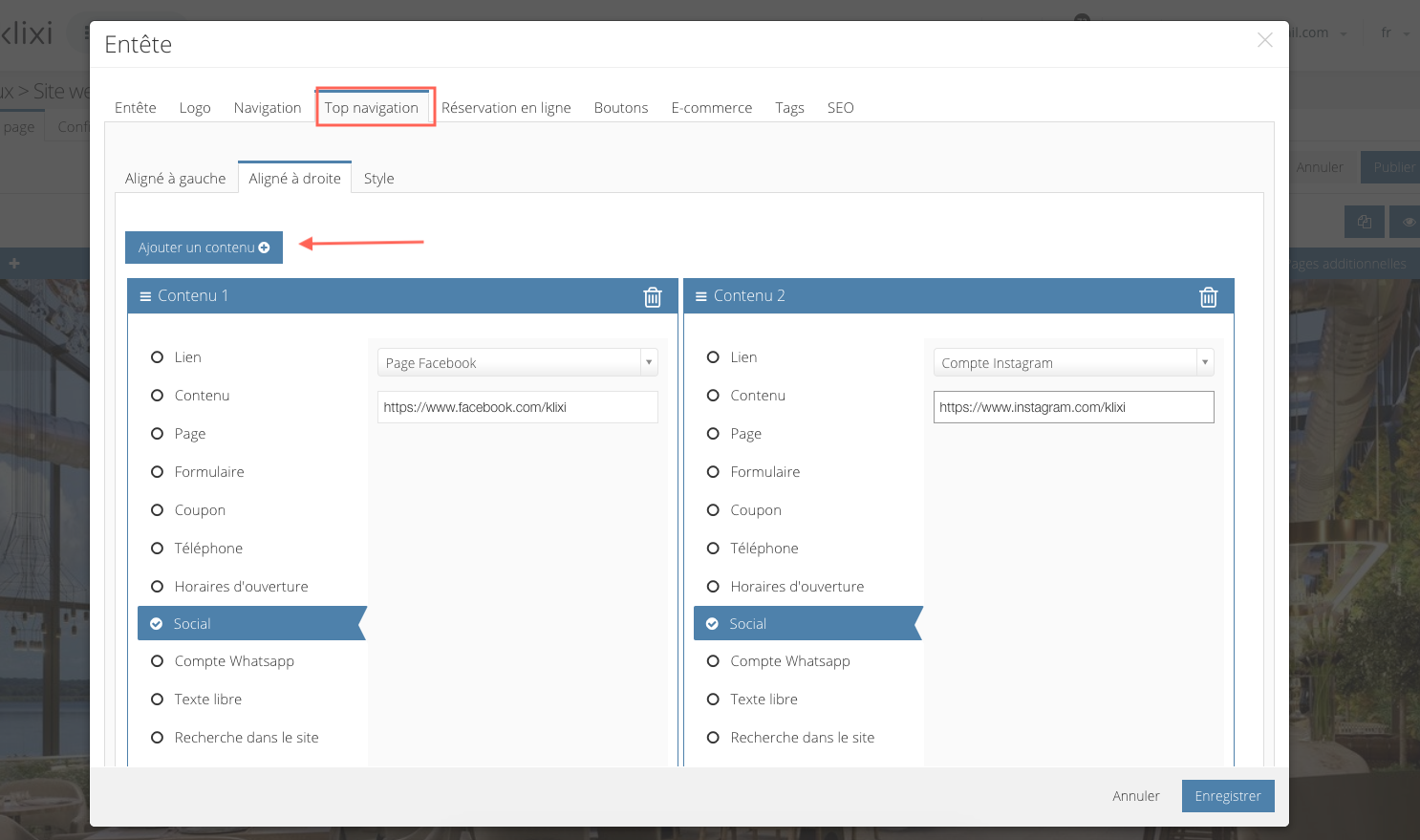Select Social option in Contenu 2
This screenshot has height=840, width=1420.
tap(807, 623)
